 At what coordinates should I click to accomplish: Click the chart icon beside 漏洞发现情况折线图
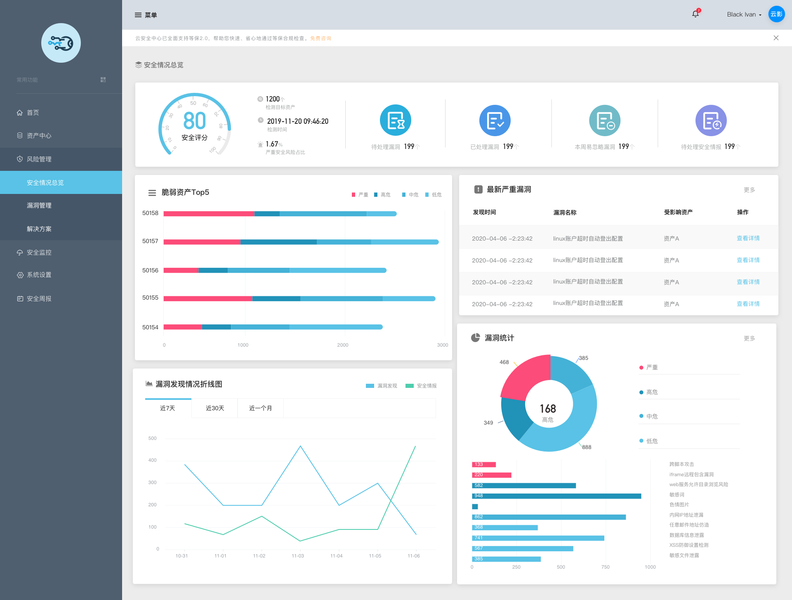(148, 384)
